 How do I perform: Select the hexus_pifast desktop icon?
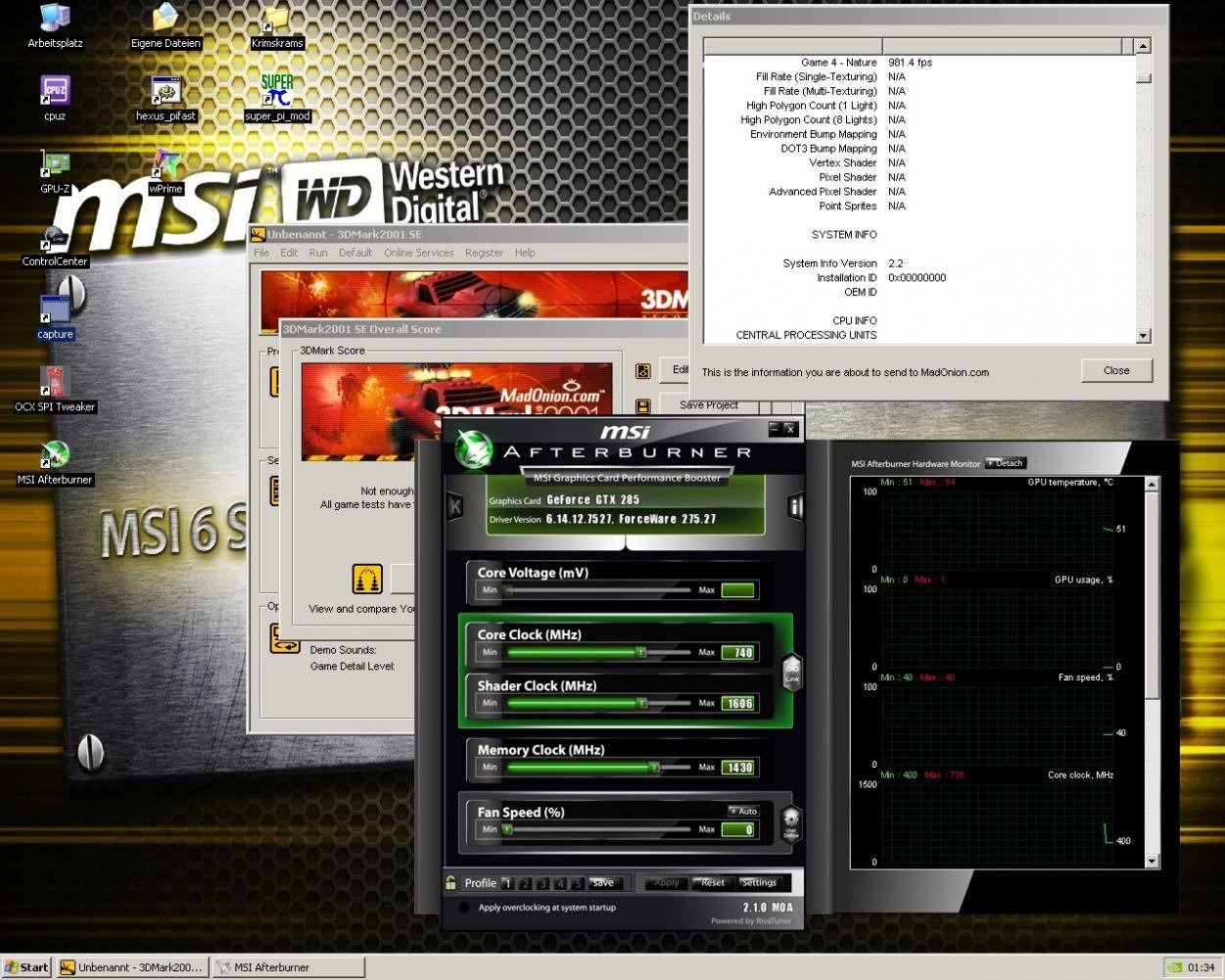coord(165,90)
